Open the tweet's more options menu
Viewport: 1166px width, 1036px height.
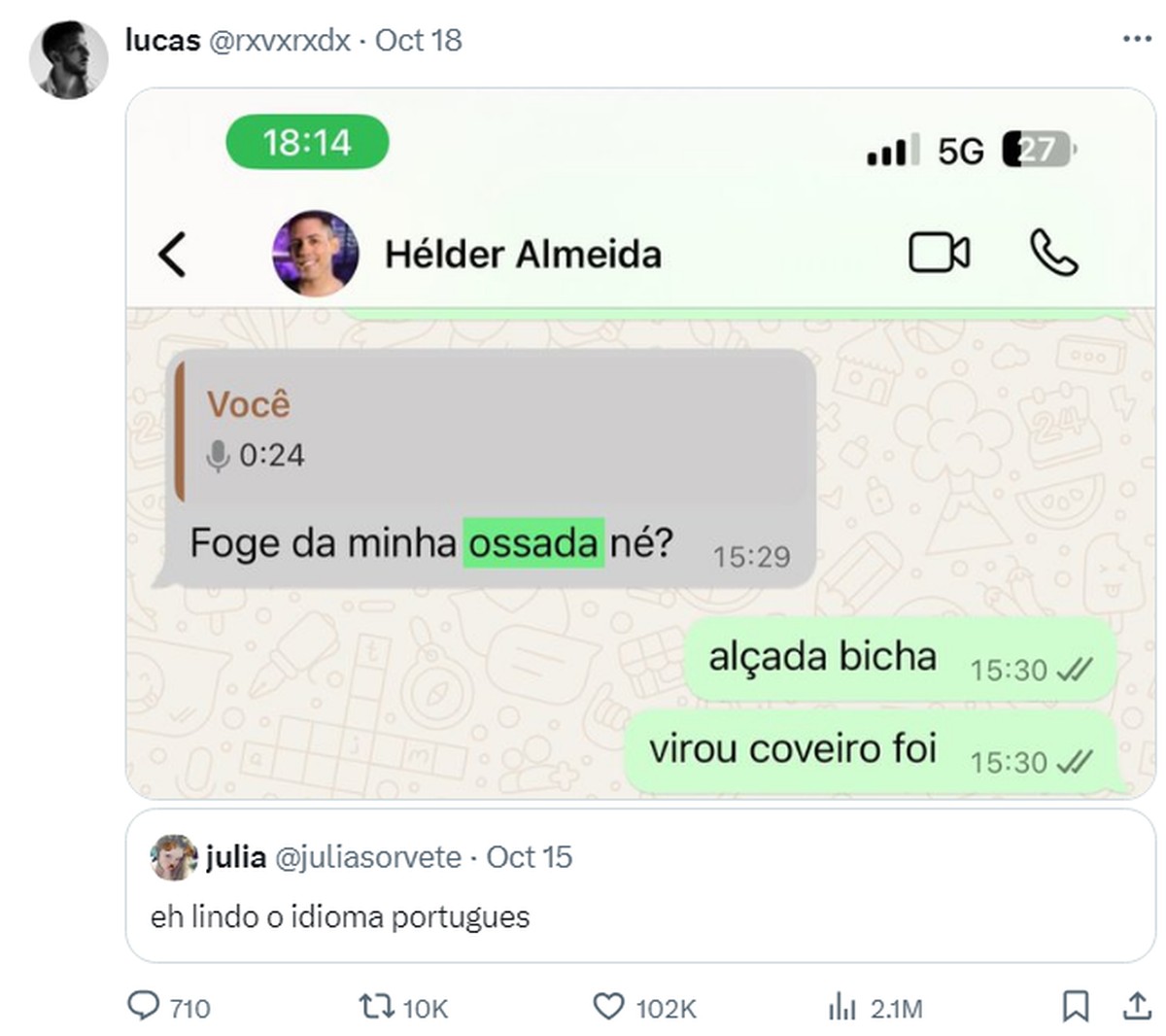(1136, 40)
